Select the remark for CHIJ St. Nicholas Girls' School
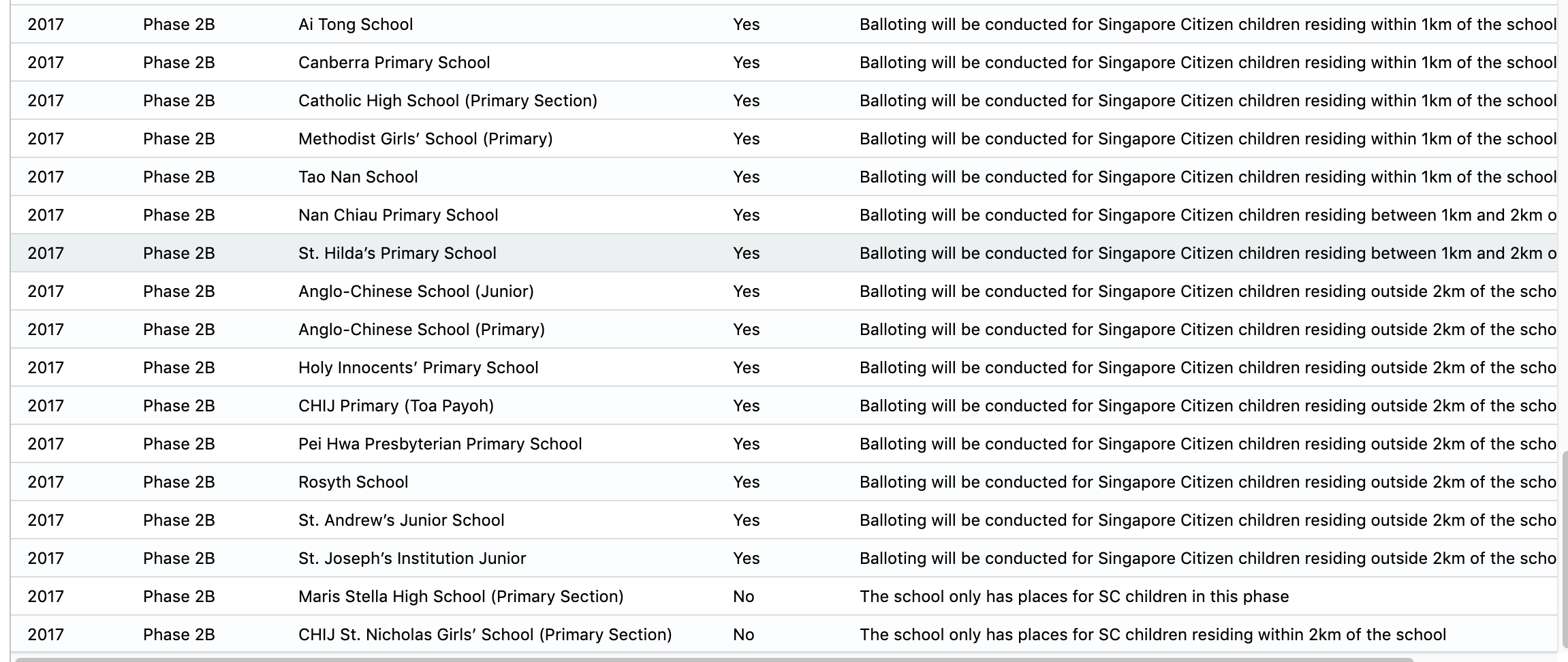The height and width of the screenshot is (662, 1568). point(1153,635)
